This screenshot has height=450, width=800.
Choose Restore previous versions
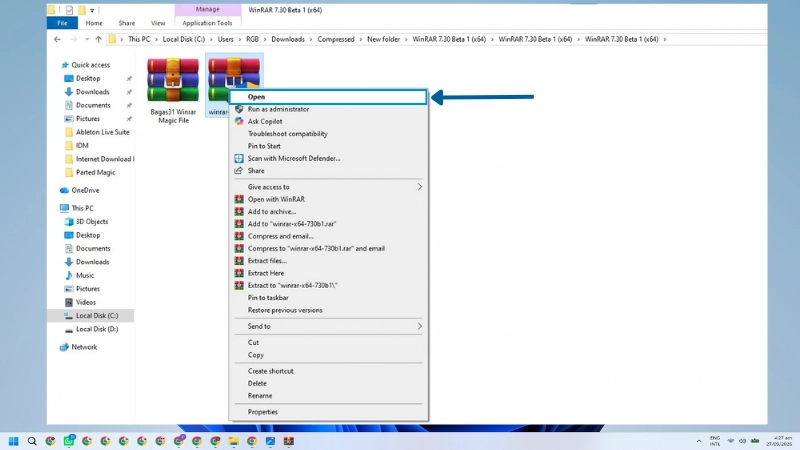tap(328, 310)
